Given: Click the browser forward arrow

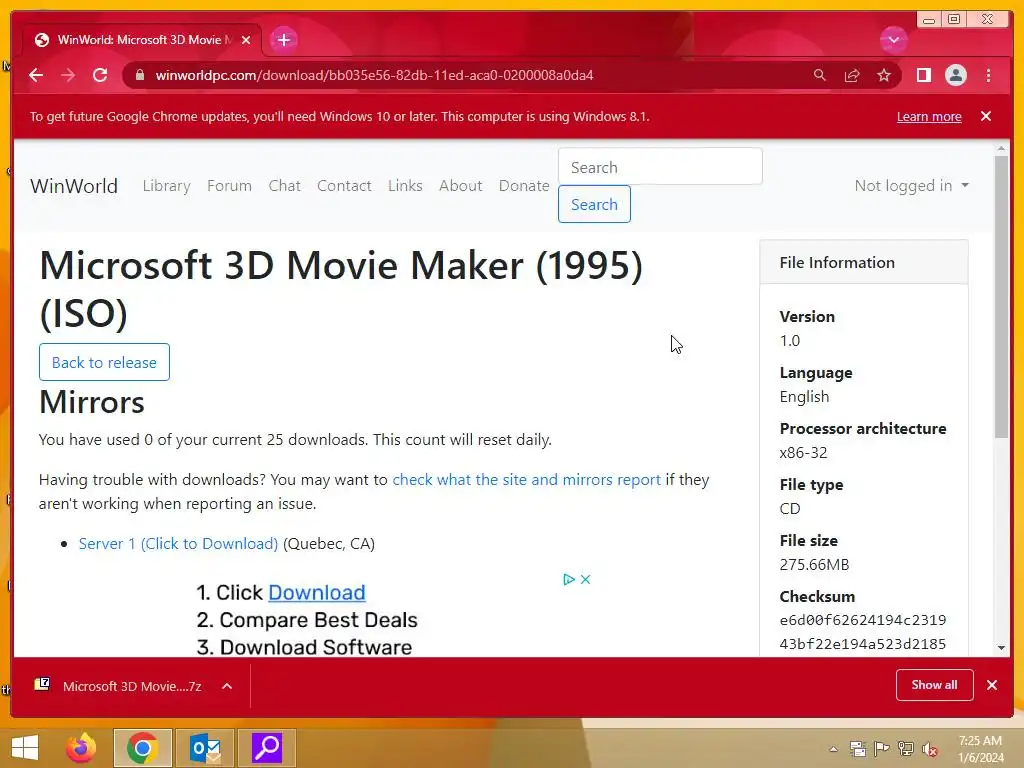Looking at the screenshot, I should click(x=68, y=75).
